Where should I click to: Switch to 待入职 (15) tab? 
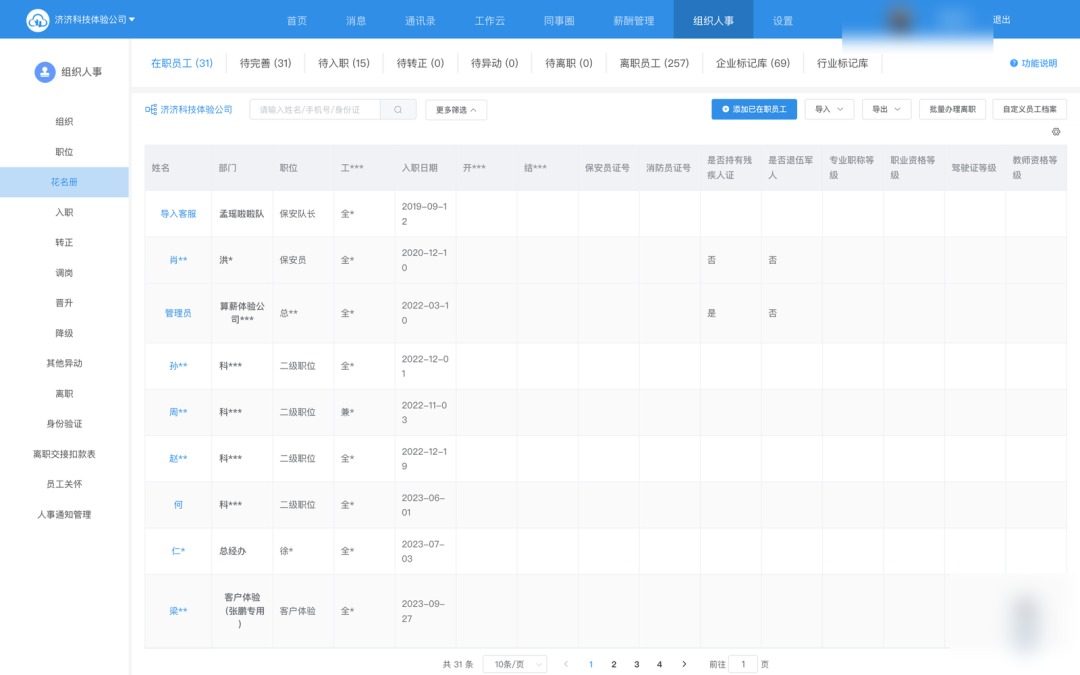point(344,63)
